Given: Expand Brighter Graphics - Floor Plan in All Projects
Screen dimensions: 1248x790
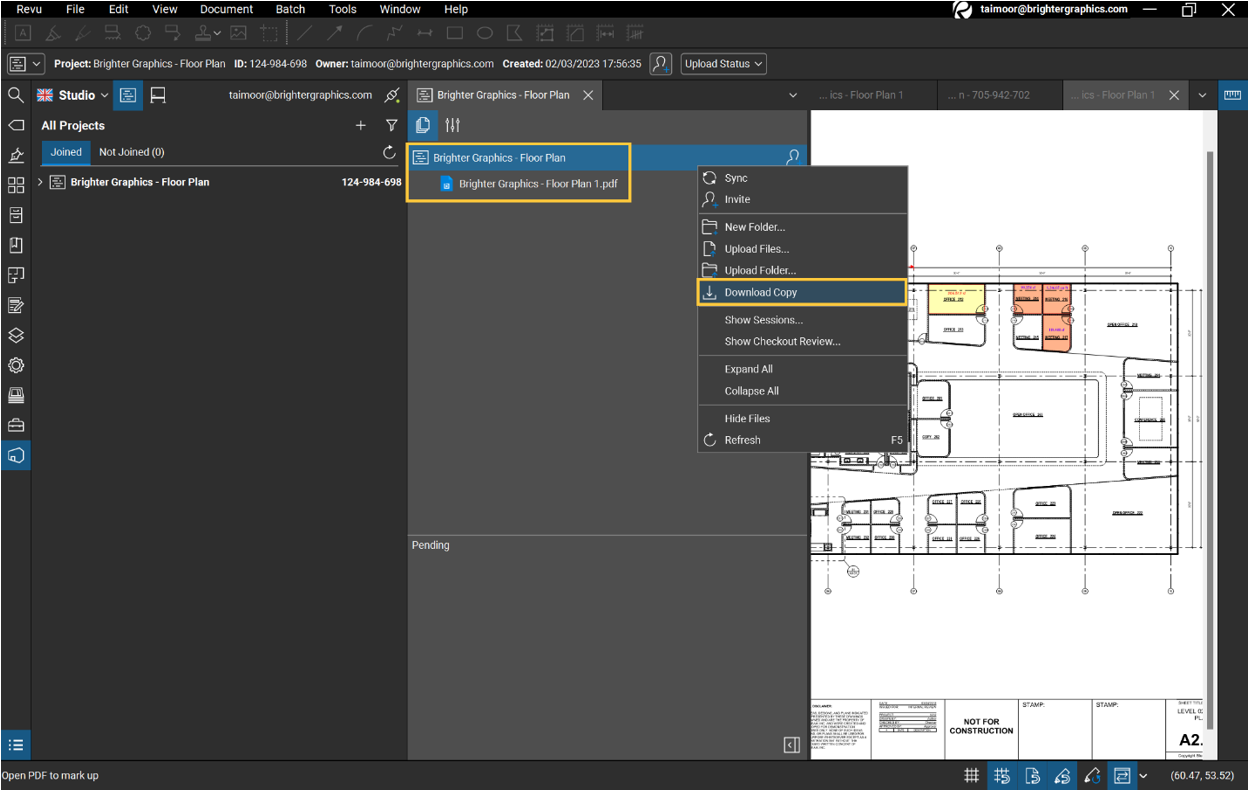Looking at the screenshot, I should (x=40, y=182).
